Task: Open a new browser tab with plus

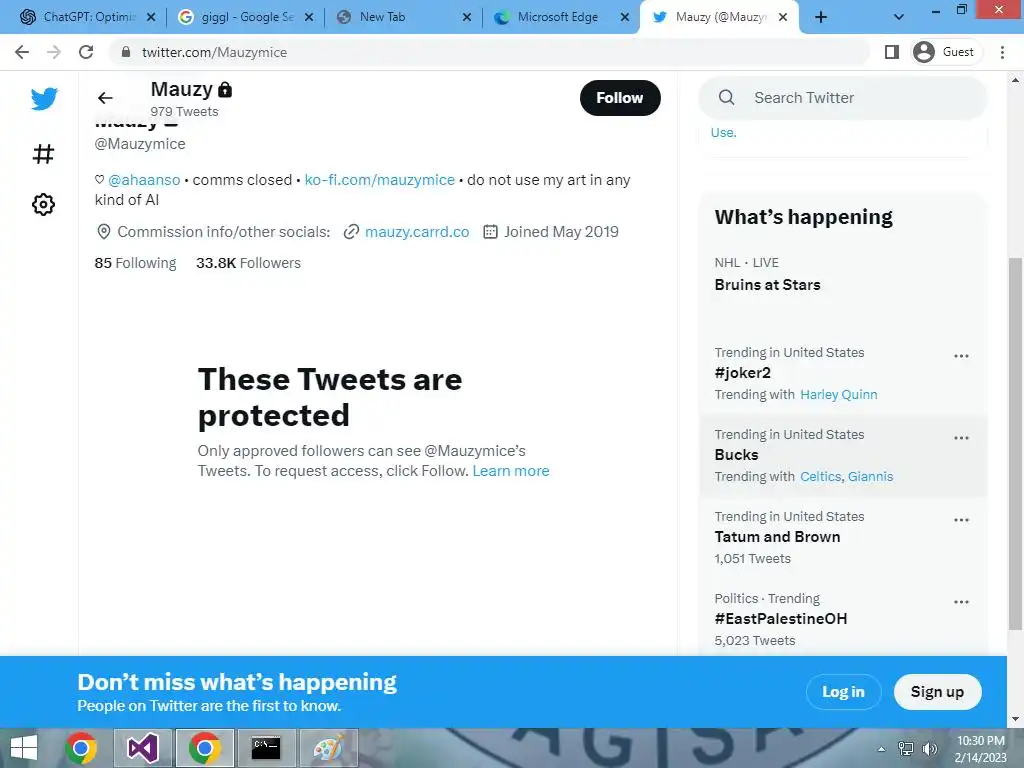Action: coord(821,18)
